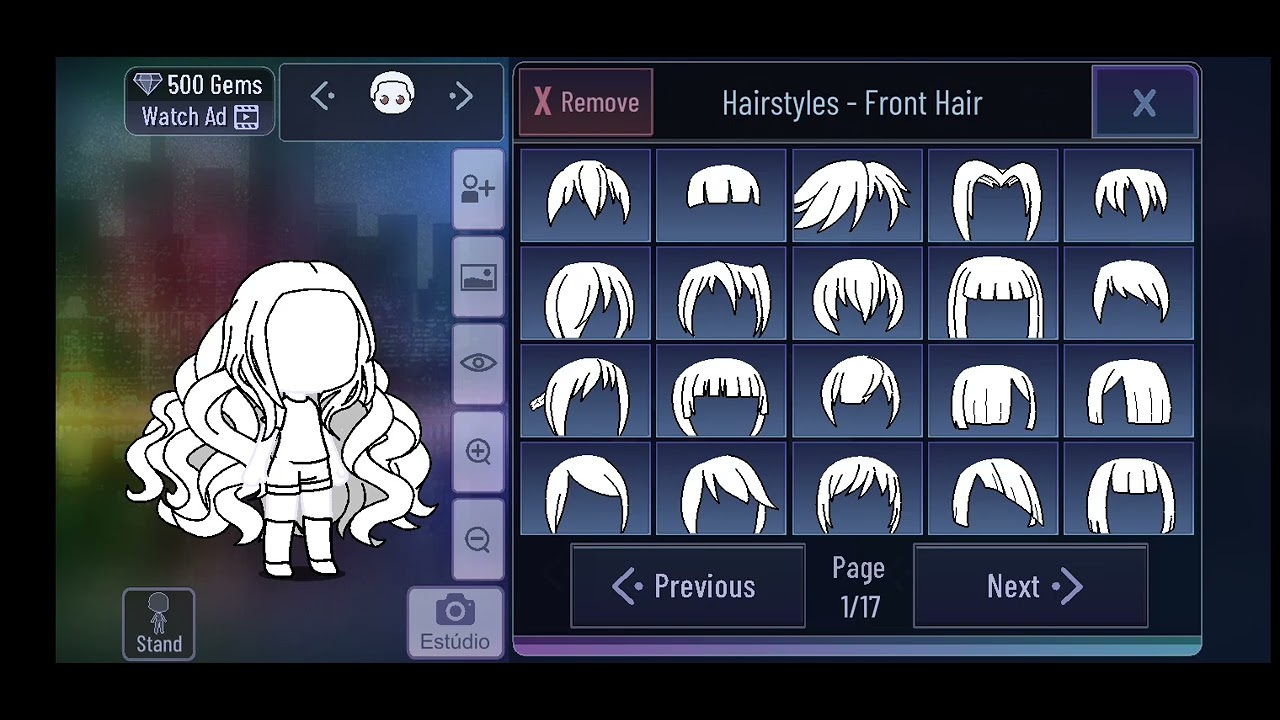
Task: Pick the last hairstyle in the first row
Action: pos(1129,196)
